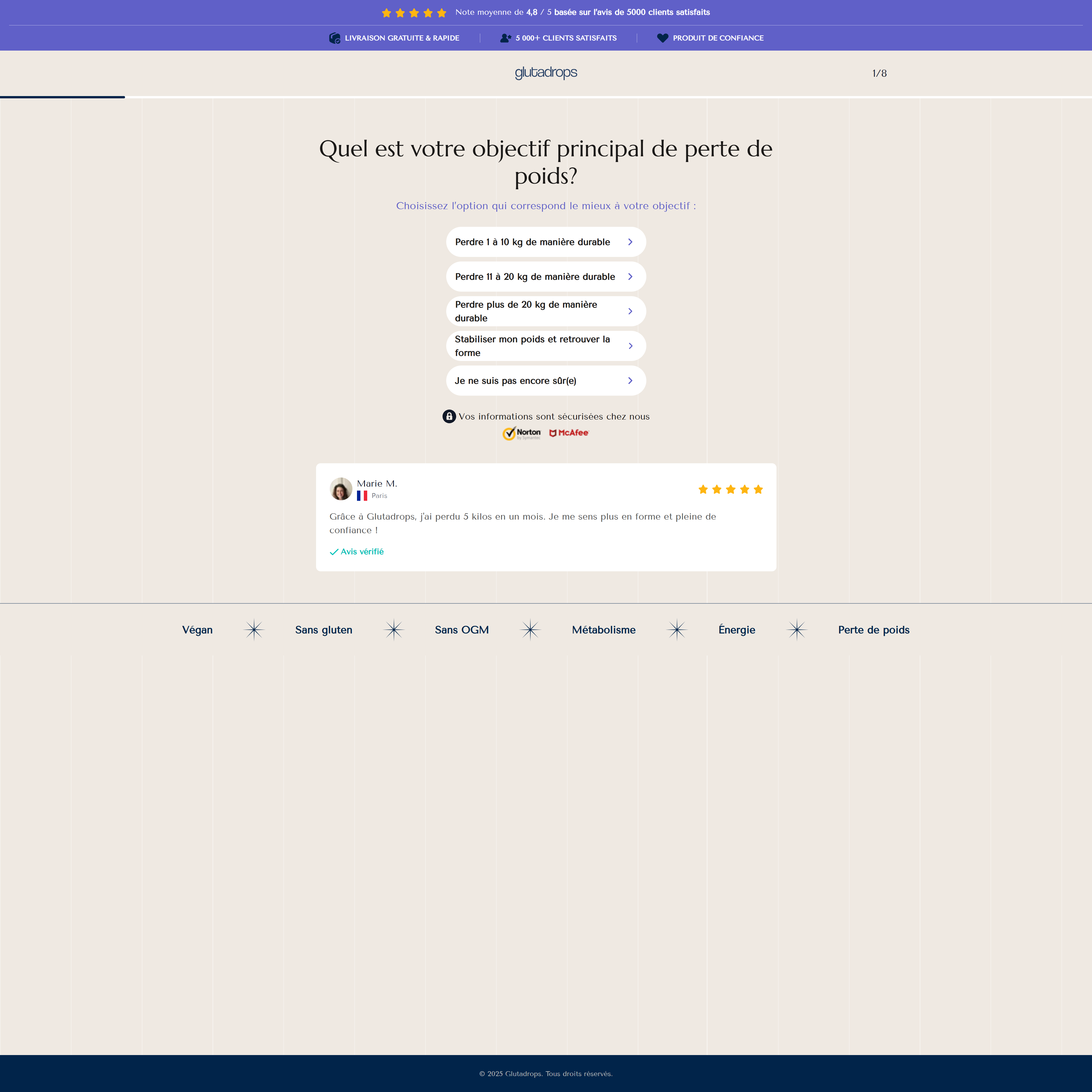Click the French flag icon under Marie M.

[x=362, y=496]
